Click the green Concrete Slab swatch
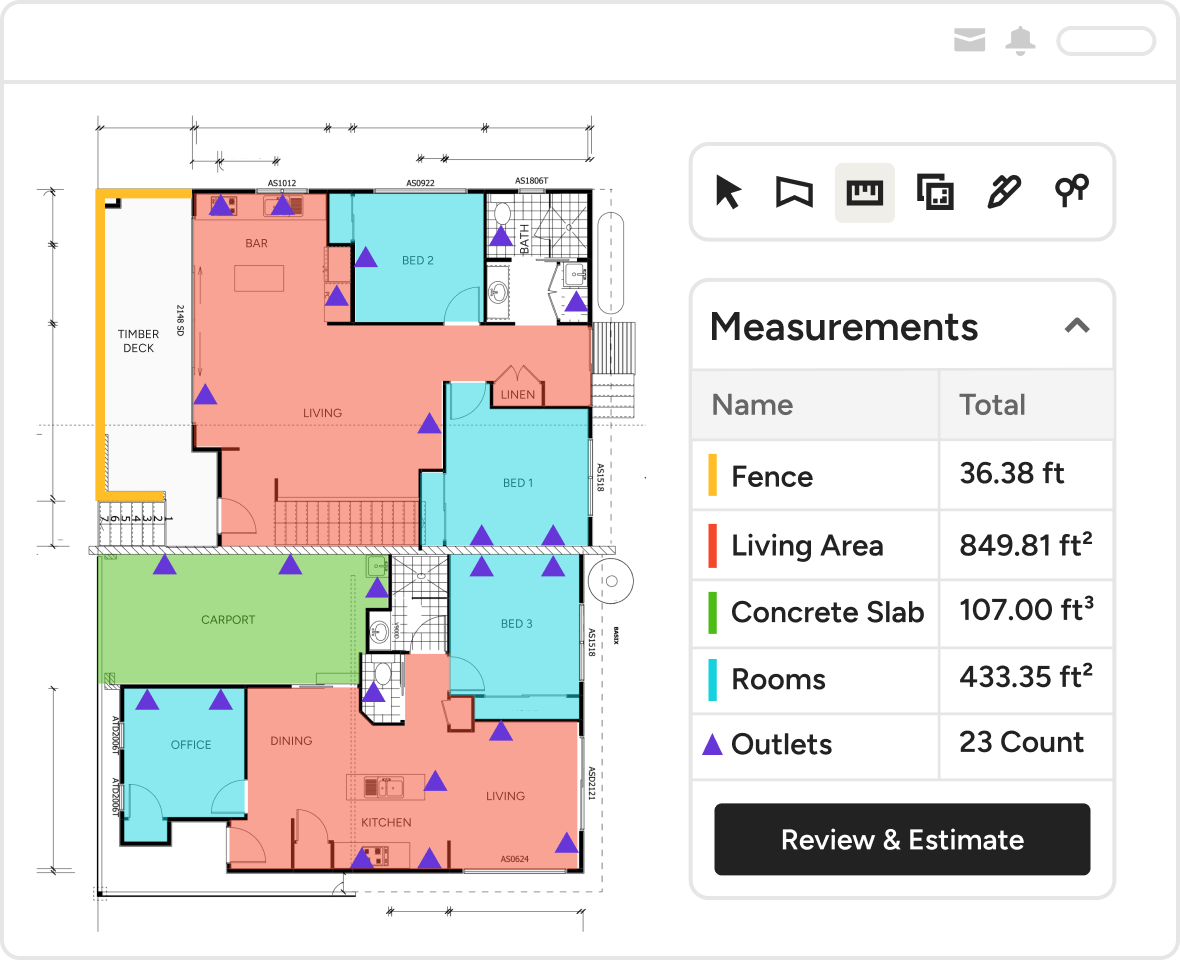The image size is (1180, 960). [x=711, y=613]
